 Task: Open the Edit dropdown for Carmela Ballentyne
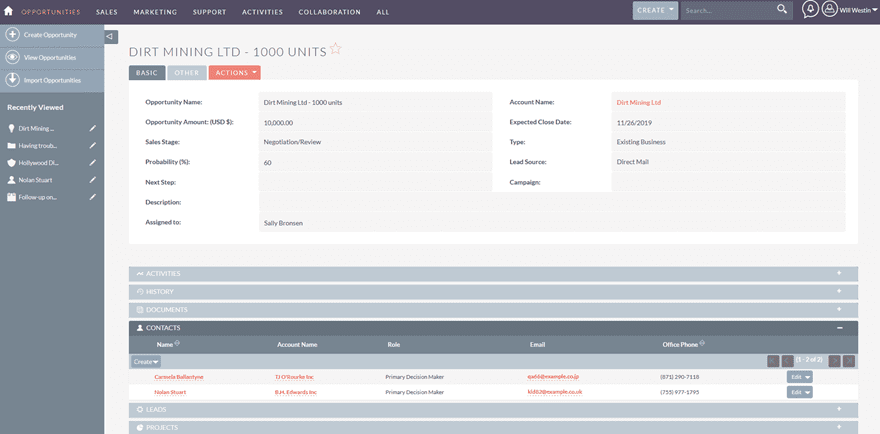point(807,377)
